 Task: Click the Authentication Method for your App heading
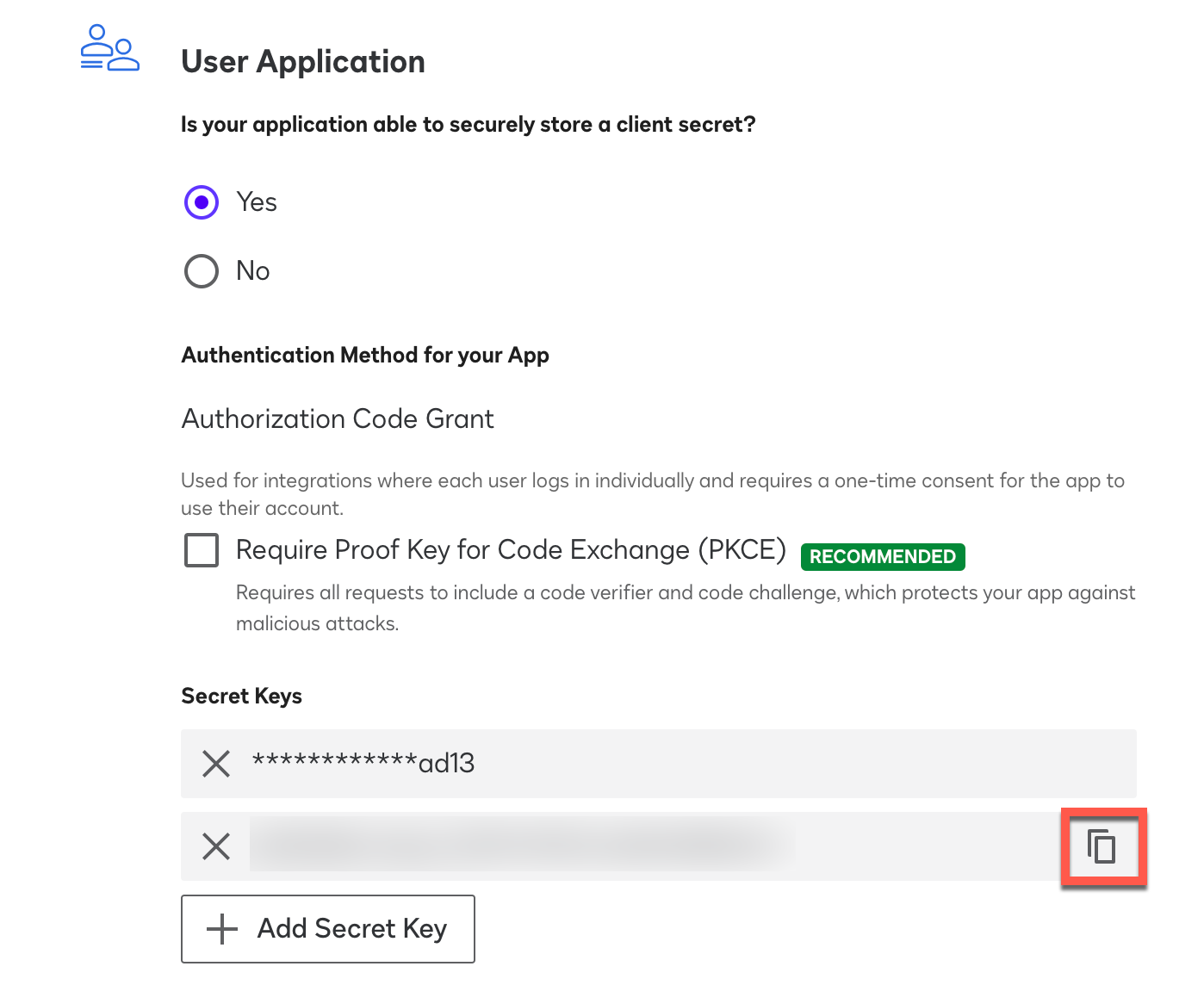tap(365, 356)
